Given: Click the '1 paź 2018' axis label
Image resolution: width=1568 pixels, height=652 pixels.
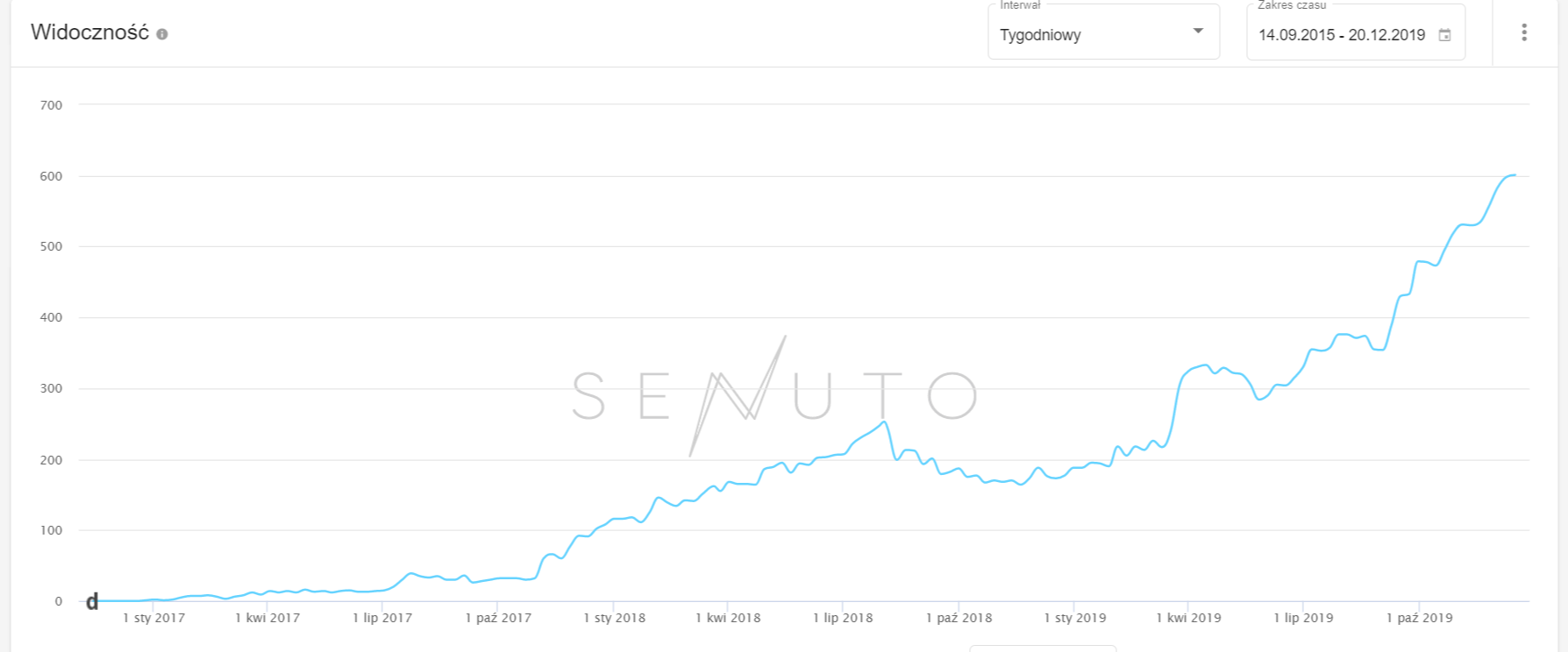Looking at the screenshot, I should click(x=959, y=618).
